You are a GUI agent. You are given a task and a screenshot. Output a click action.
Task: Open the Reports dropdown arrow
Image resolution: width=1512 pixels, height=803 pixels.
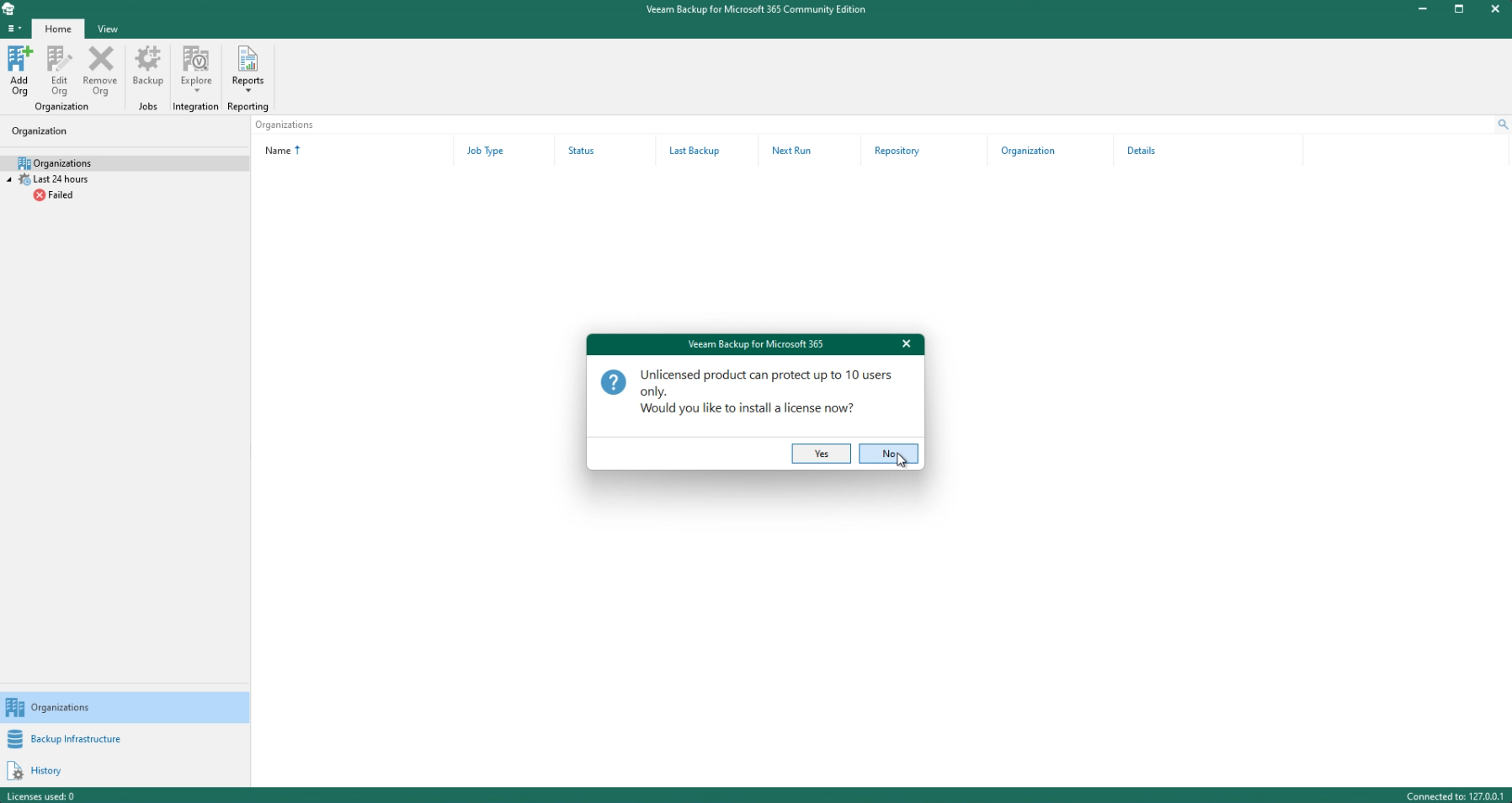point(247,91)
